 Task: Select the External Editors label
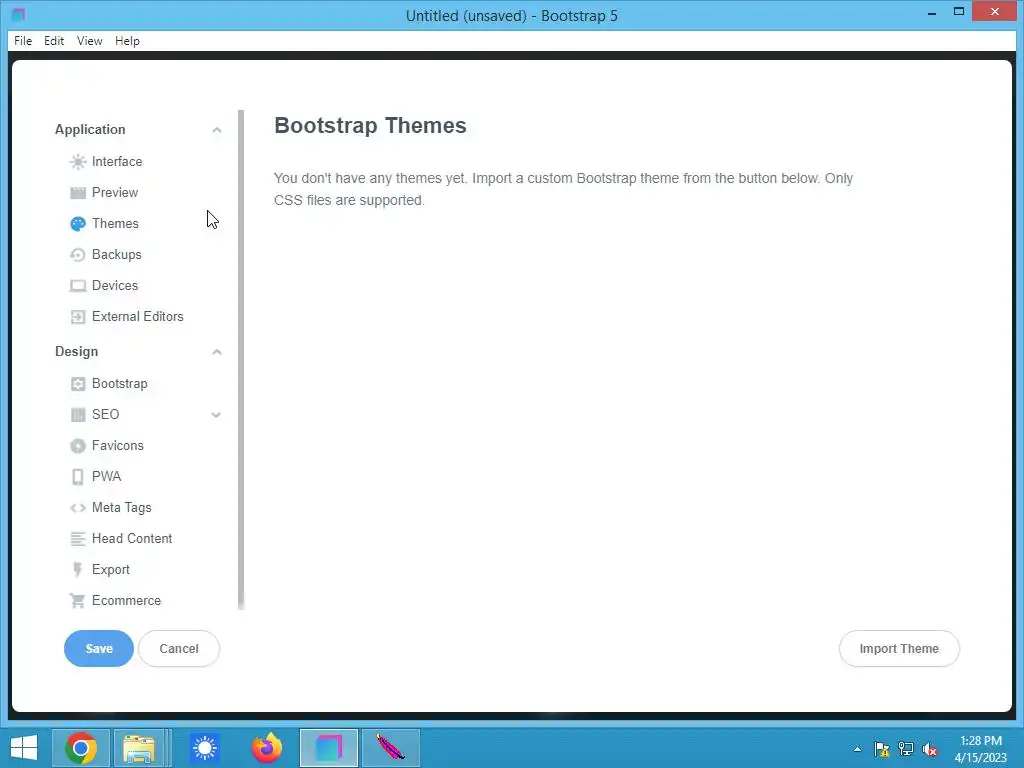[x=138, y=317]
